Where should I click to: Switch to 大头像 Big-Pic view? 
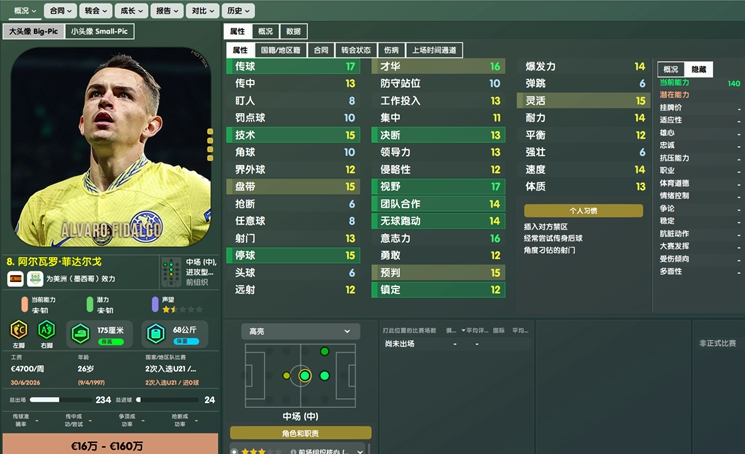coord(33,31)
